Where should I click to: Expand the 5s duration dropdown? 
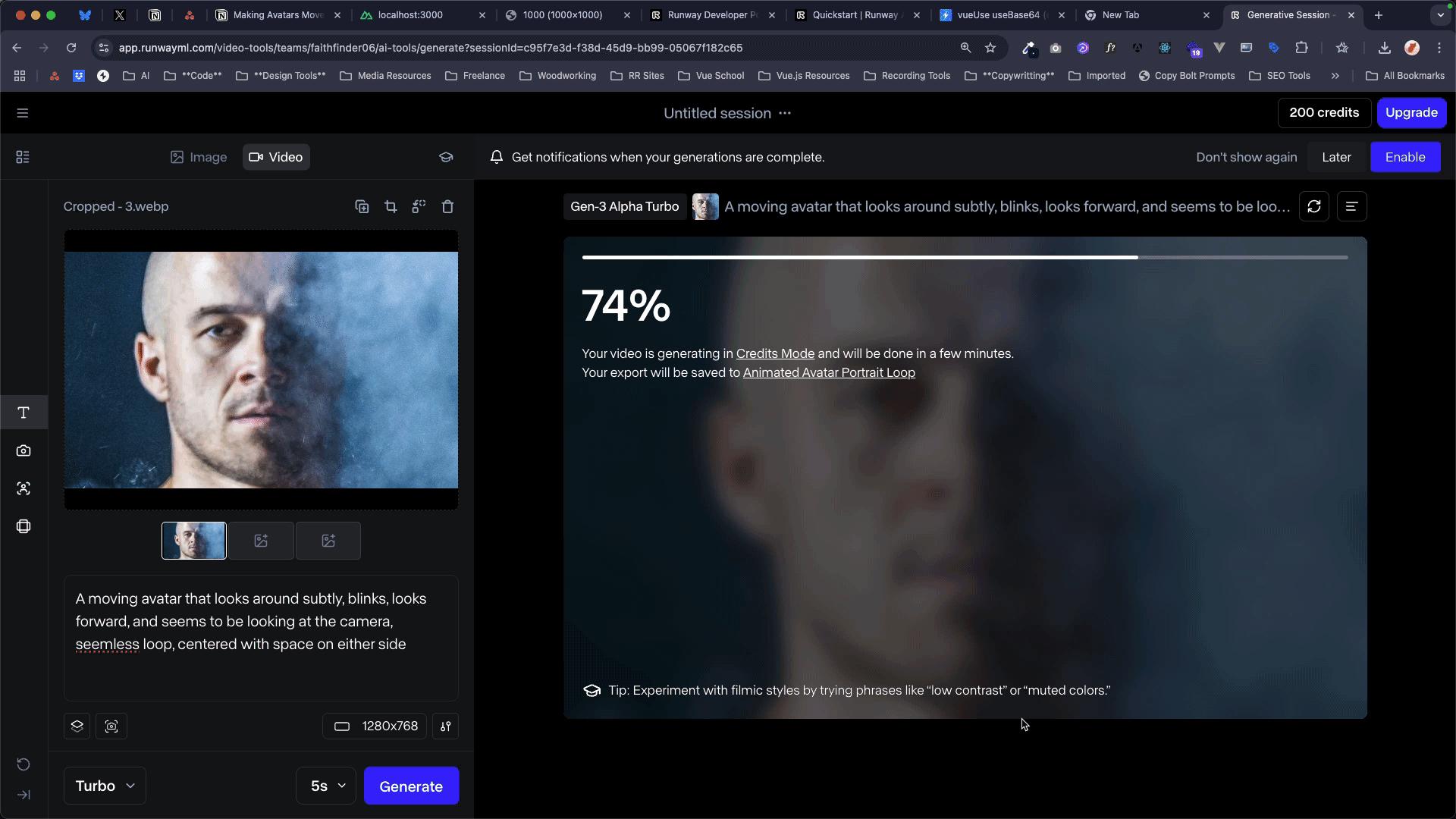327,786
